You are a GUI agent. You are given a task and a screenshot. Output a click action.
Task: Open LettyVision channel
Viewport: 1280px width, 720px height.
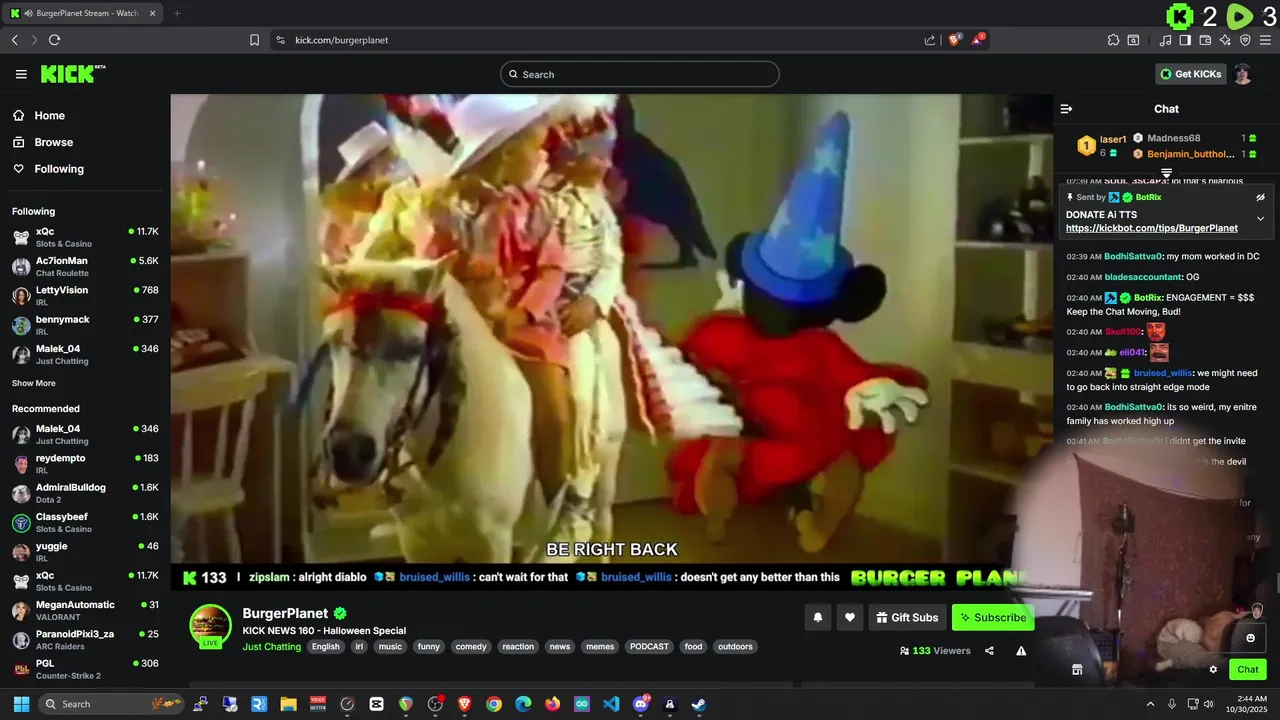pyautogui.click(x=84, y=295)
